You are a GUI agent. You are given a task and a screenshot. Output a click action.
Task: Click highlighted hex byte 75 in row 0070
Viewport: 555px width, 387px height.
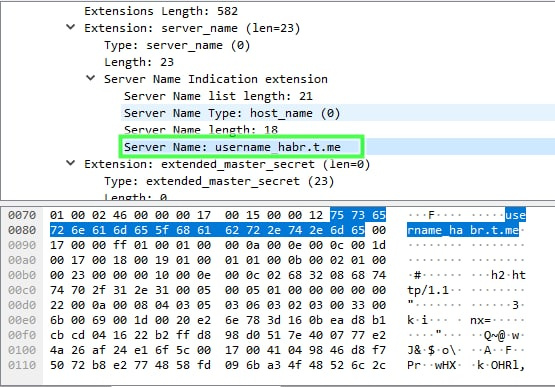pos(337,215)
